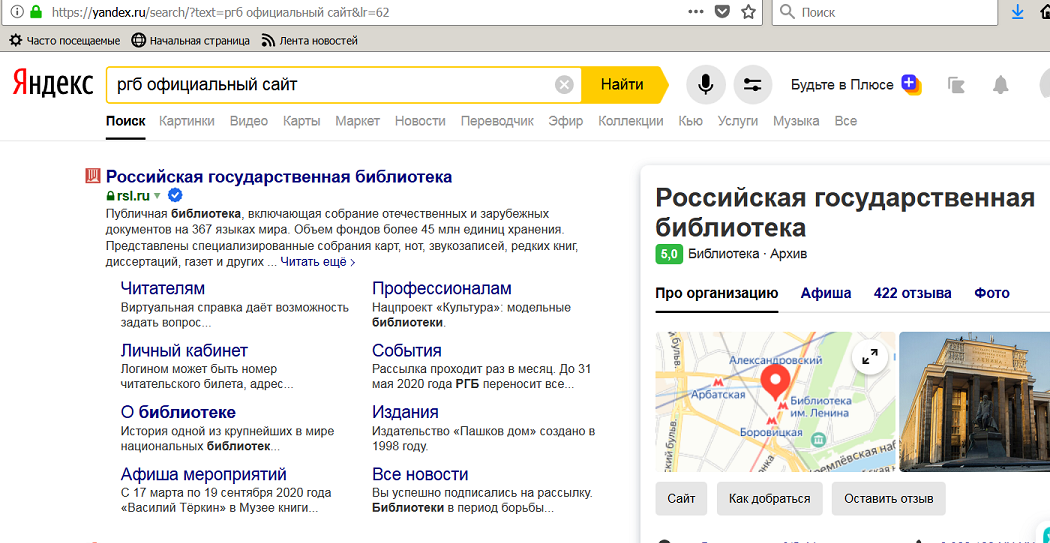The image size is (1050, 543).
Task: Start voice search with the microphone
Action: [x=706, y=85]
